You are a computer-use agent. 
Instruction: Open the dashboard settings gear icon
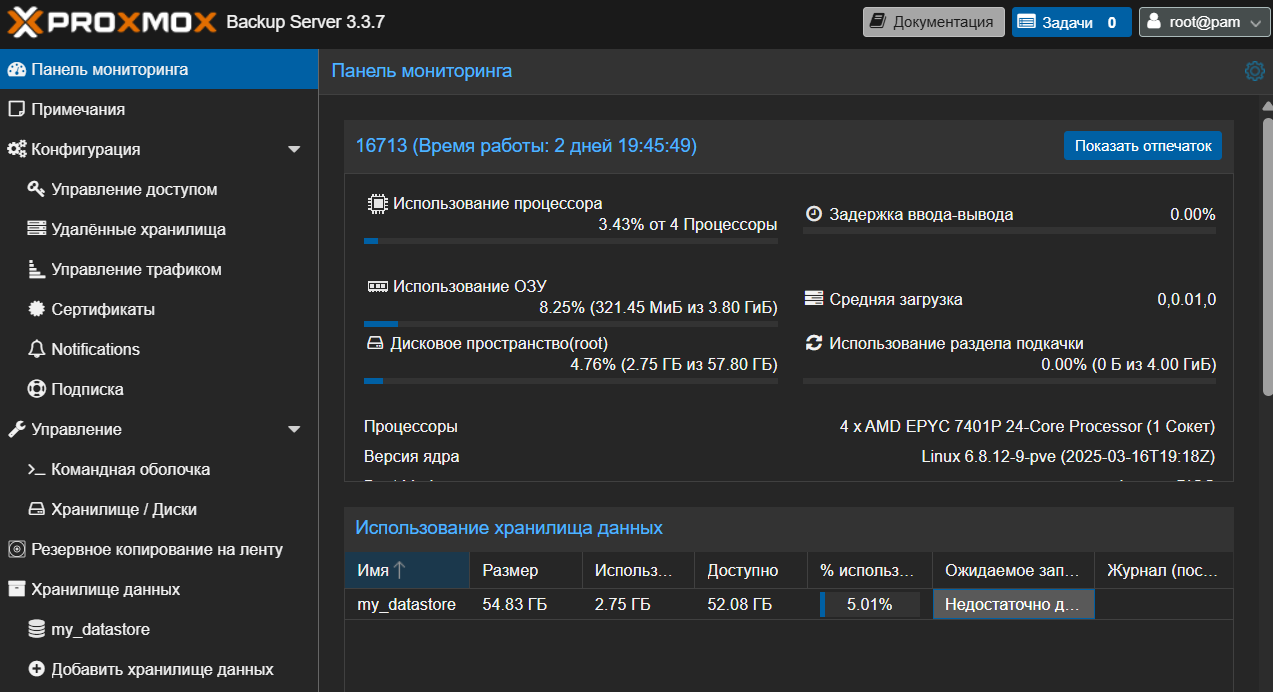tap(1254, 71)
